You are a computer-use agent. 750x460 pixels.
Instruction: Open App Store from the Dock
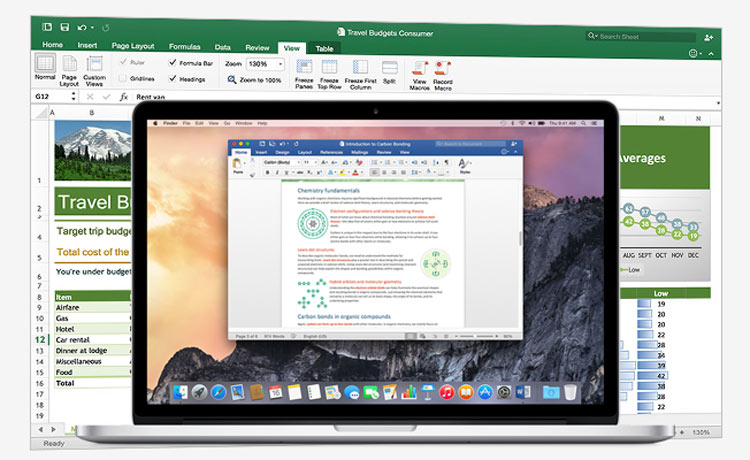485,393
